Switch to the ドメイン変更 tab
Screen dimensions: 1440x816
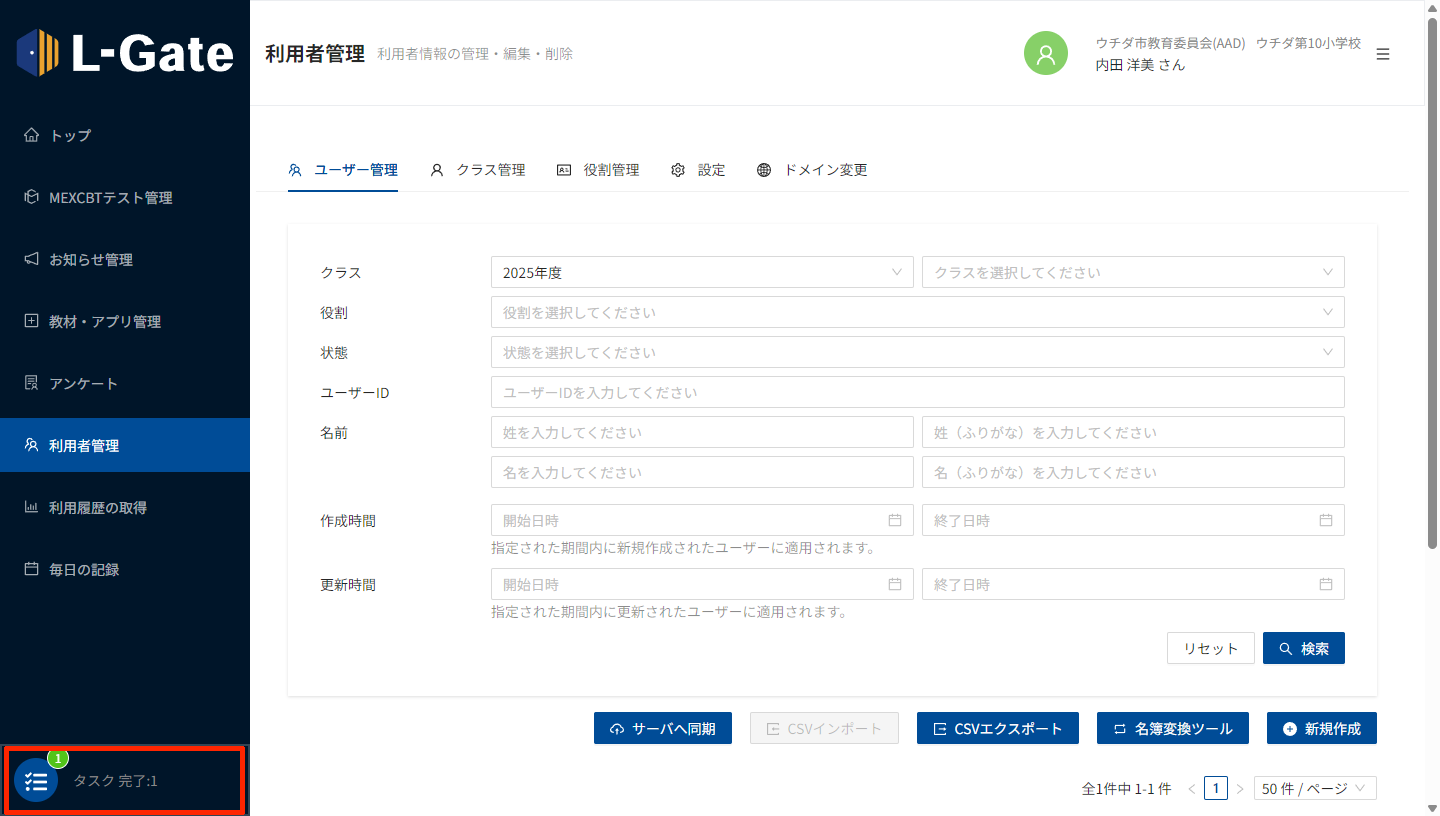(x=812, y=170)
